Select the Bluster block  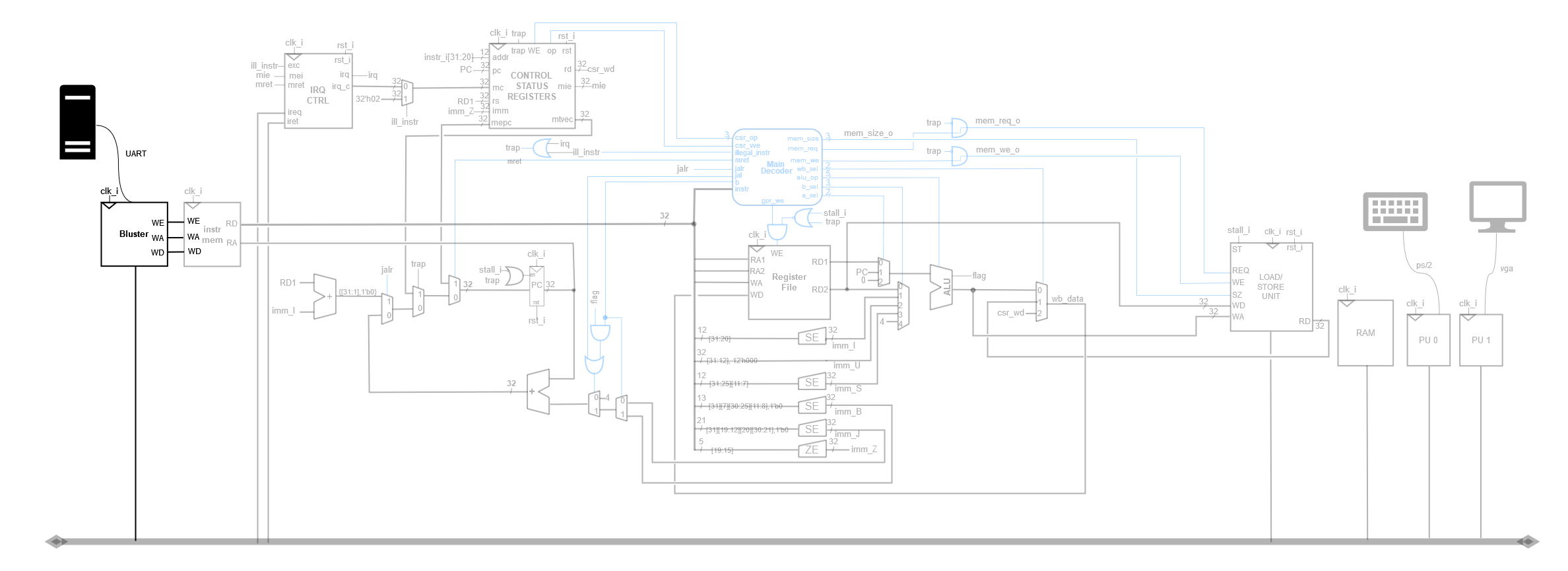pyautogui.click(x=134, y=234)
